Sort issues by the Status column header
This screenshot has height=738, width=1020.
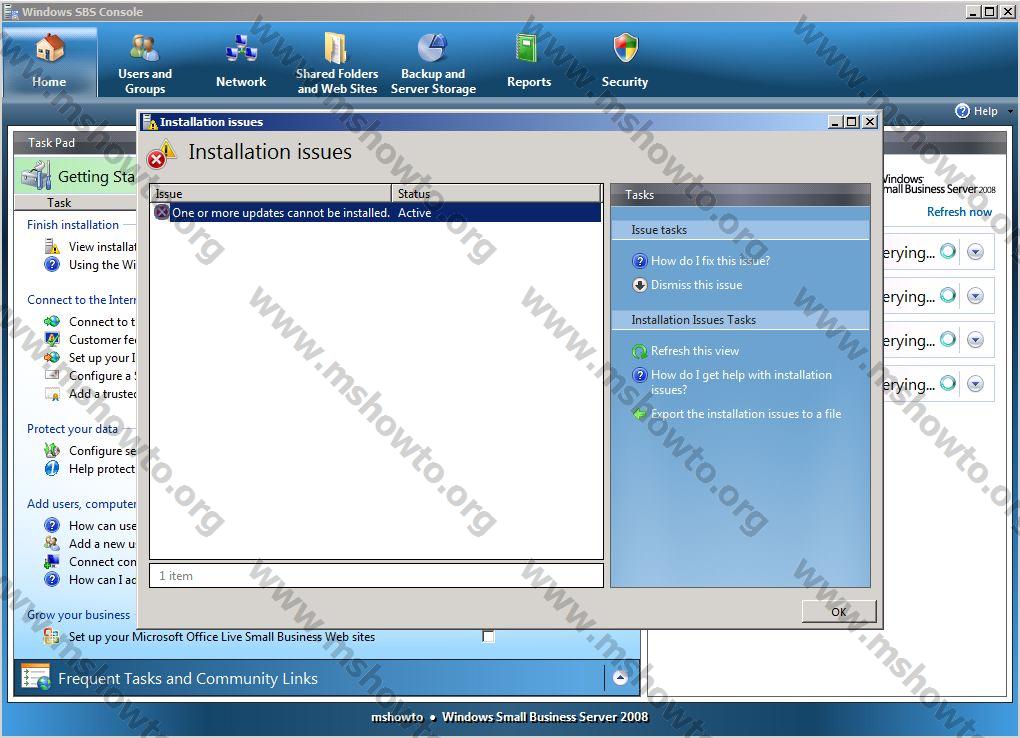(496, 194)
